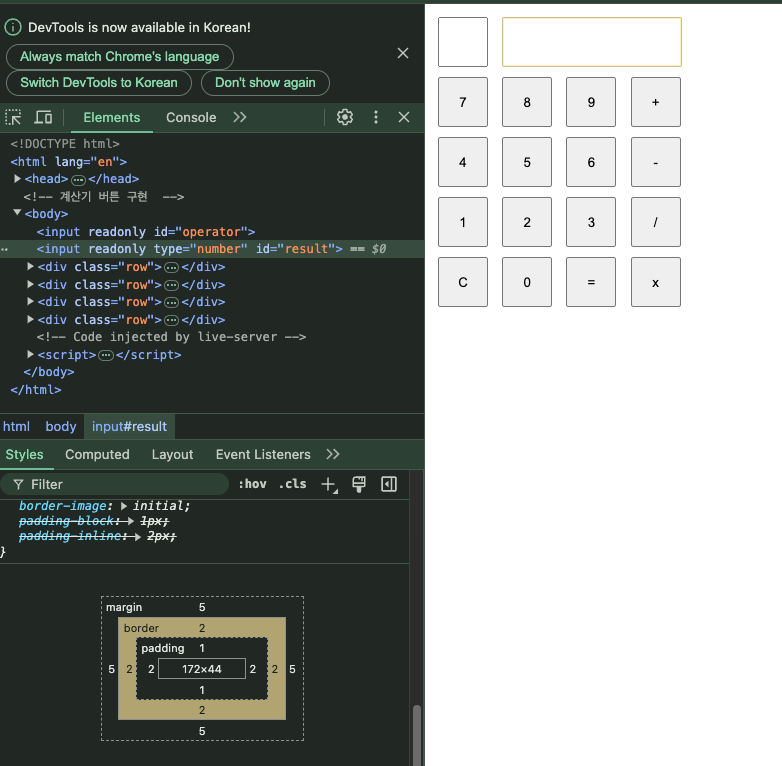Click the plus operator button
Viewport: 782px width, 766px height.
coord(655,102)
